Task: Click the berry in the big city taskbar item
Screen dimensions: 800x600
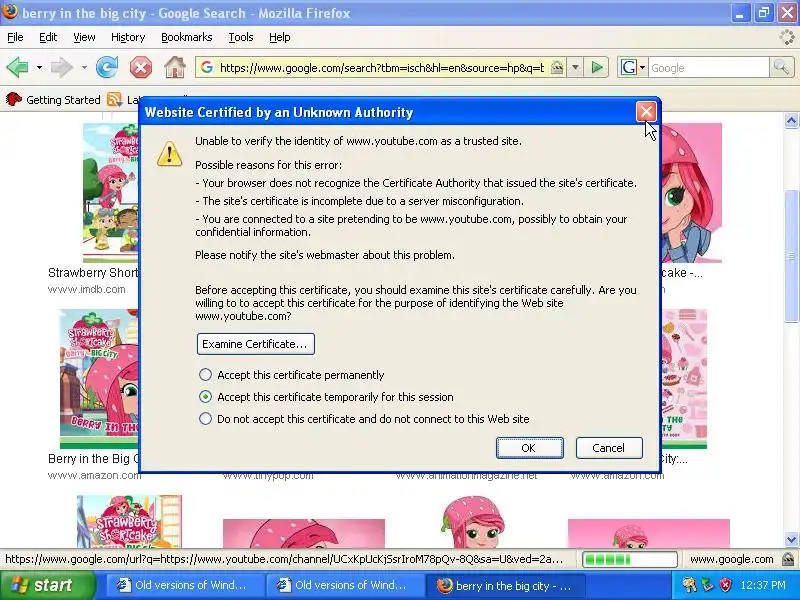Action: pos(505,585)
